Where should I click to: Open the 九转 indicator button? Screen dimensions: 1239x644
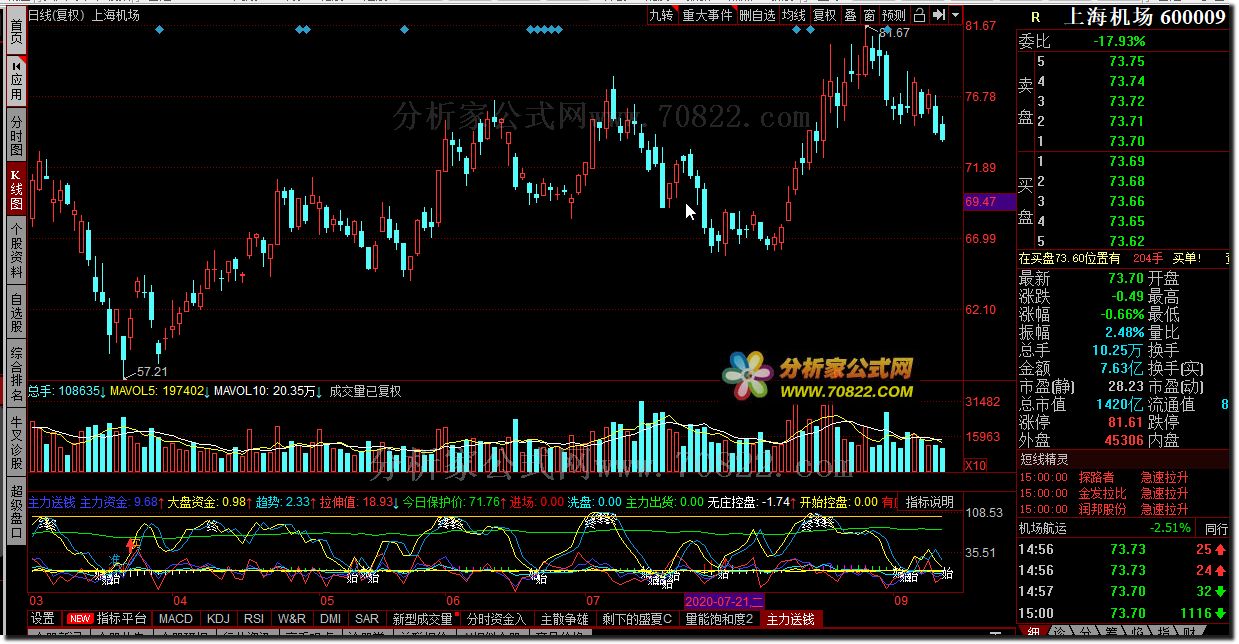point(661,15)
